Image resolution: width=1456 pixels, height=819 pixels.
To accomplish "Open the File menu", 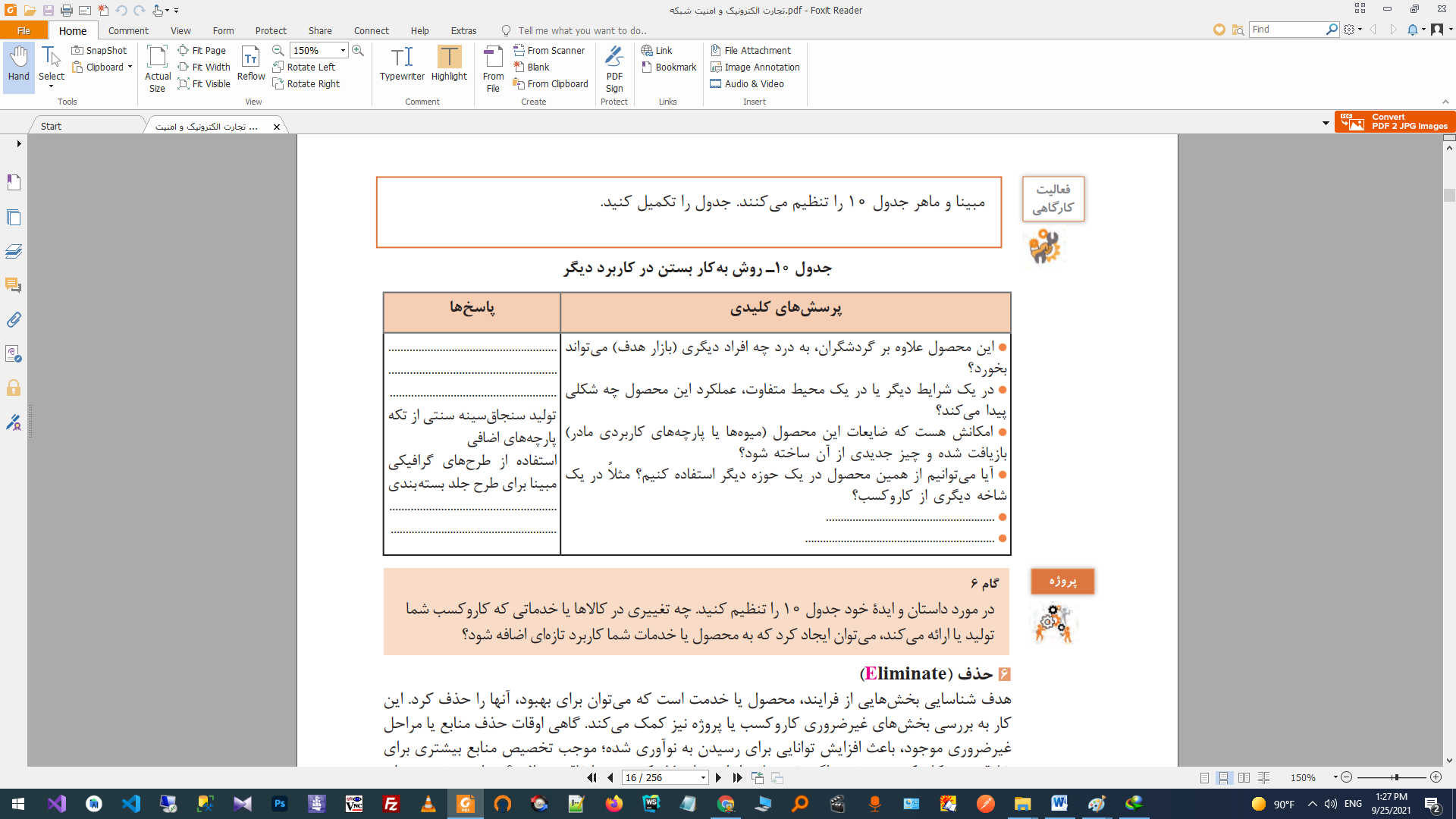I will (x=24, y=30).
